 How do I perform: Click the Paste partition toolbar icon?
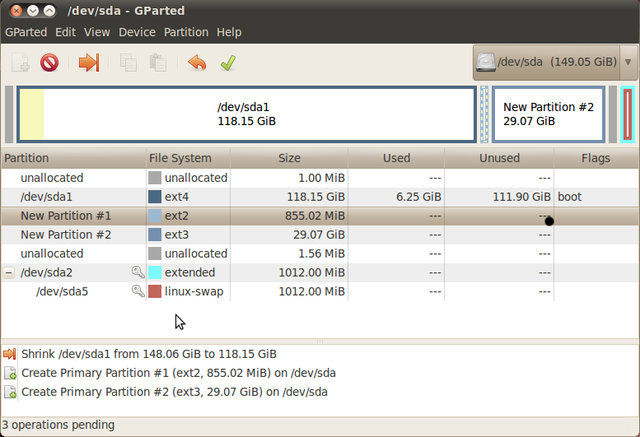[x=157, y=63]
